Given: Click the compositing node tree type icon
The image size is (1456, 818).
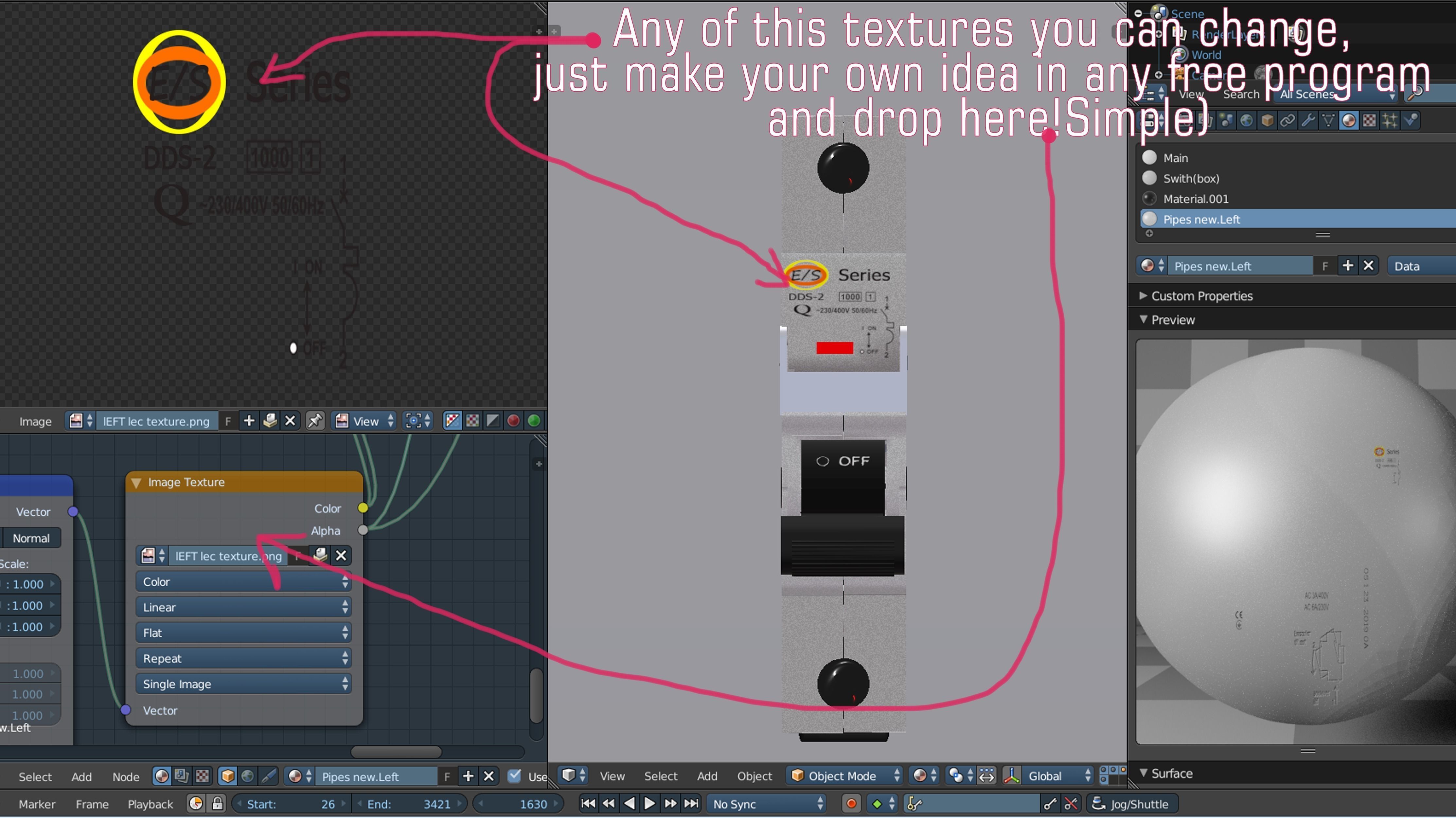Looking at the screenshot, I should pos(182,776).
